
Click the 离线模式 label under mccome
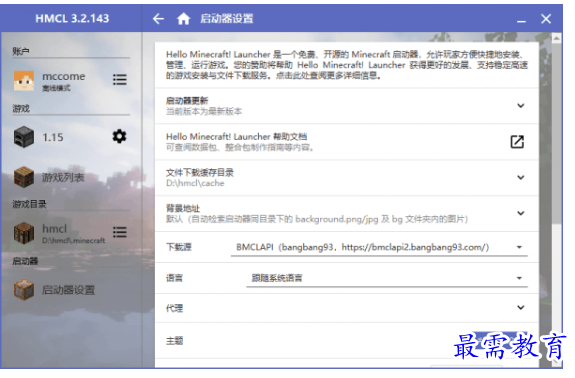click(x=56, y=88)
